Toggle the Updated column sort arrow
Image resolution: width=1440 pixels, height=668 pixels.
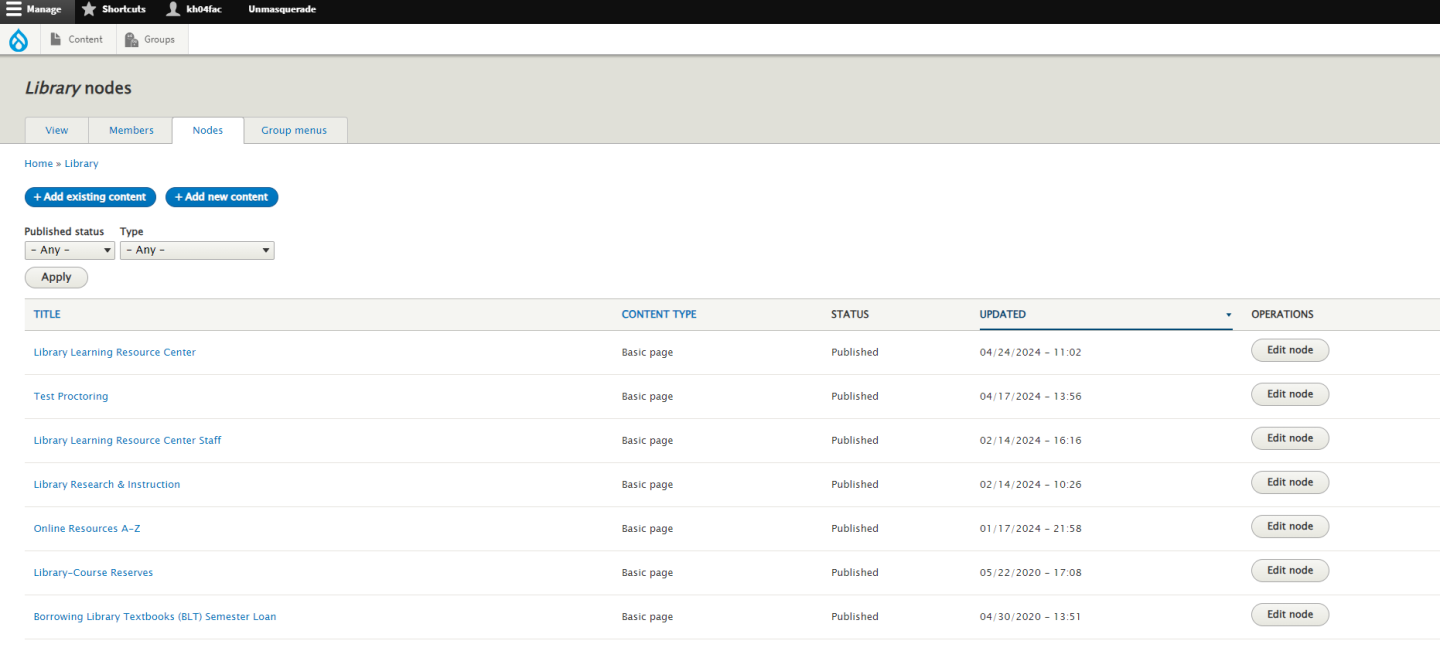[1228, 314]
